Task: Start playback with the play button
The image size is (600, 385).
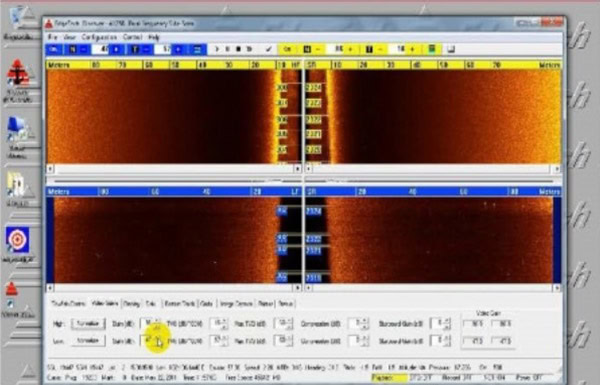Action: coord(217,49)
